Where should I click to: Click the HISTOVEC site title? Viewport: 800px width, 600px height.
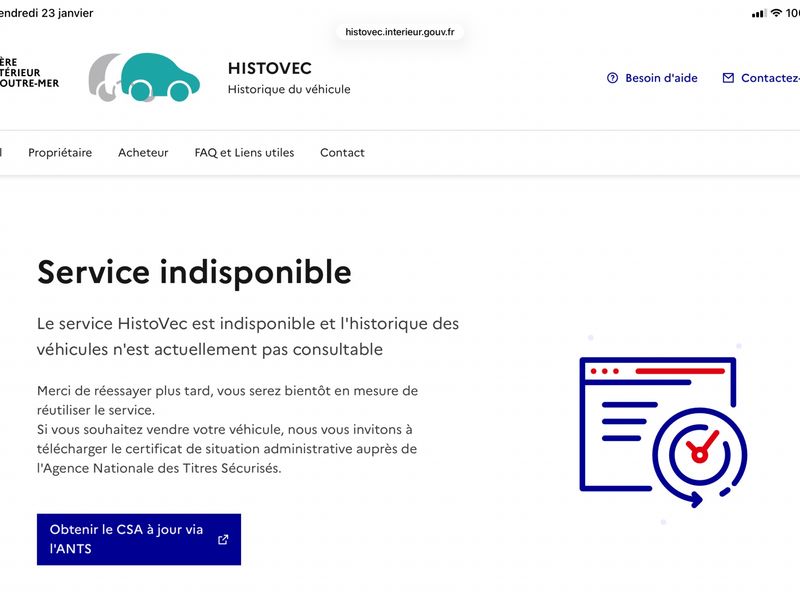(x=269, y=68)
